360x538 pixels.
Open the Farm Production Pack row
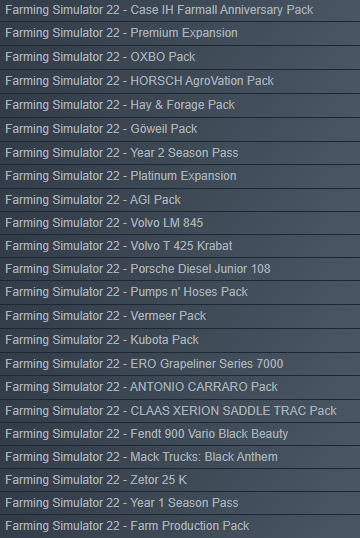[180, 526]
